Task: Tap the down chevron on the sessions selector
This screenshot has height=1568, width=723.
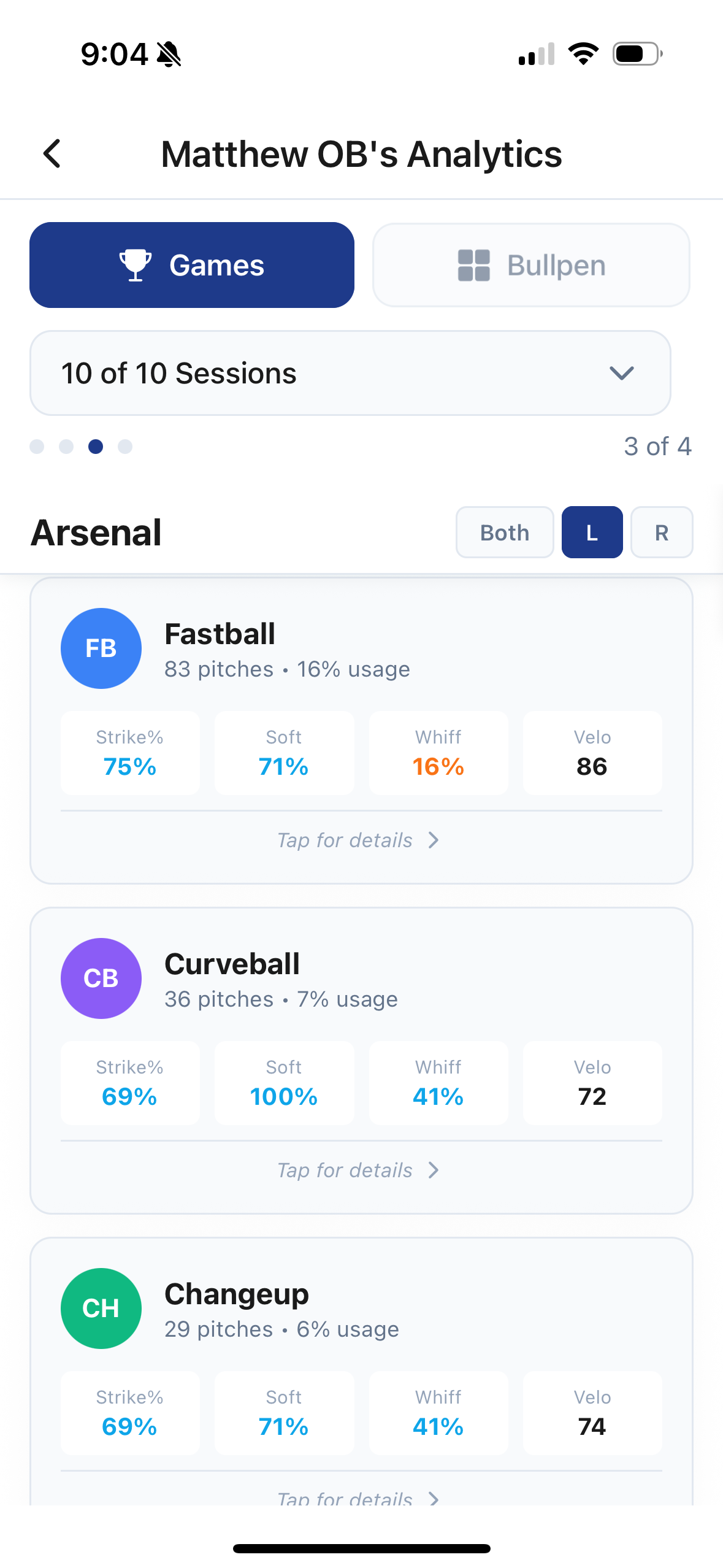Action: [621, 373]
